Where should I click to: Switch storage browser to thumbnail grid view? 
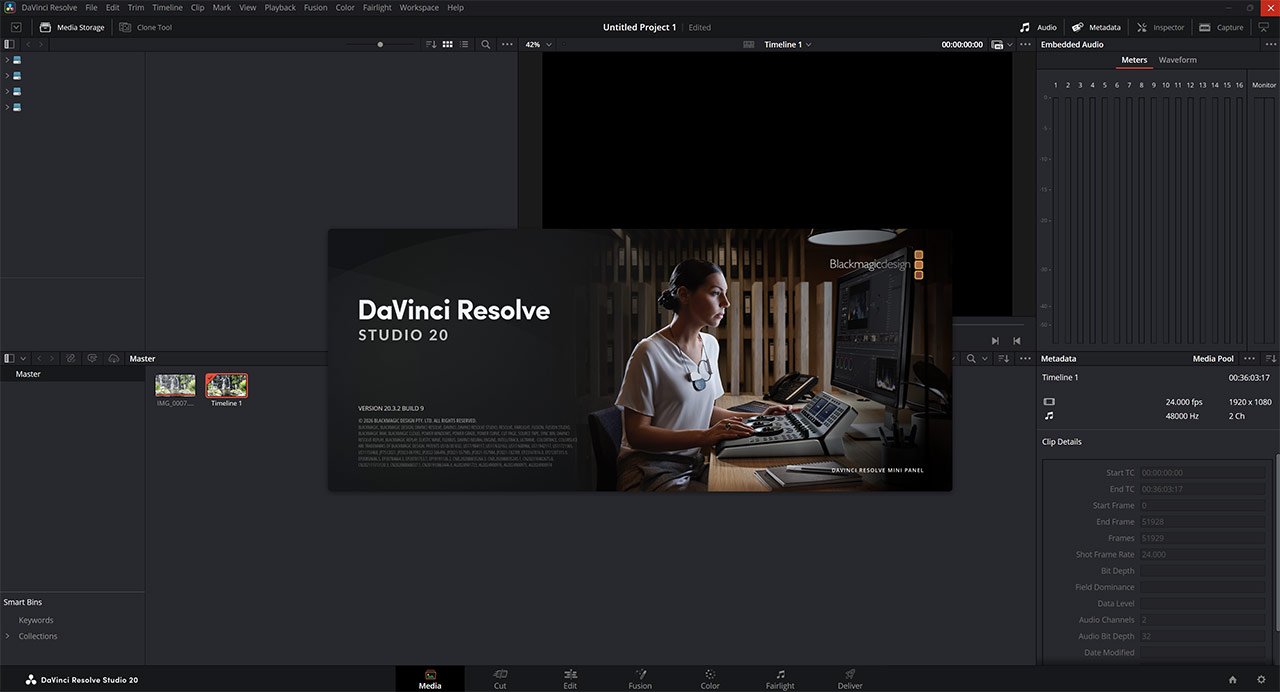[448, 44]
